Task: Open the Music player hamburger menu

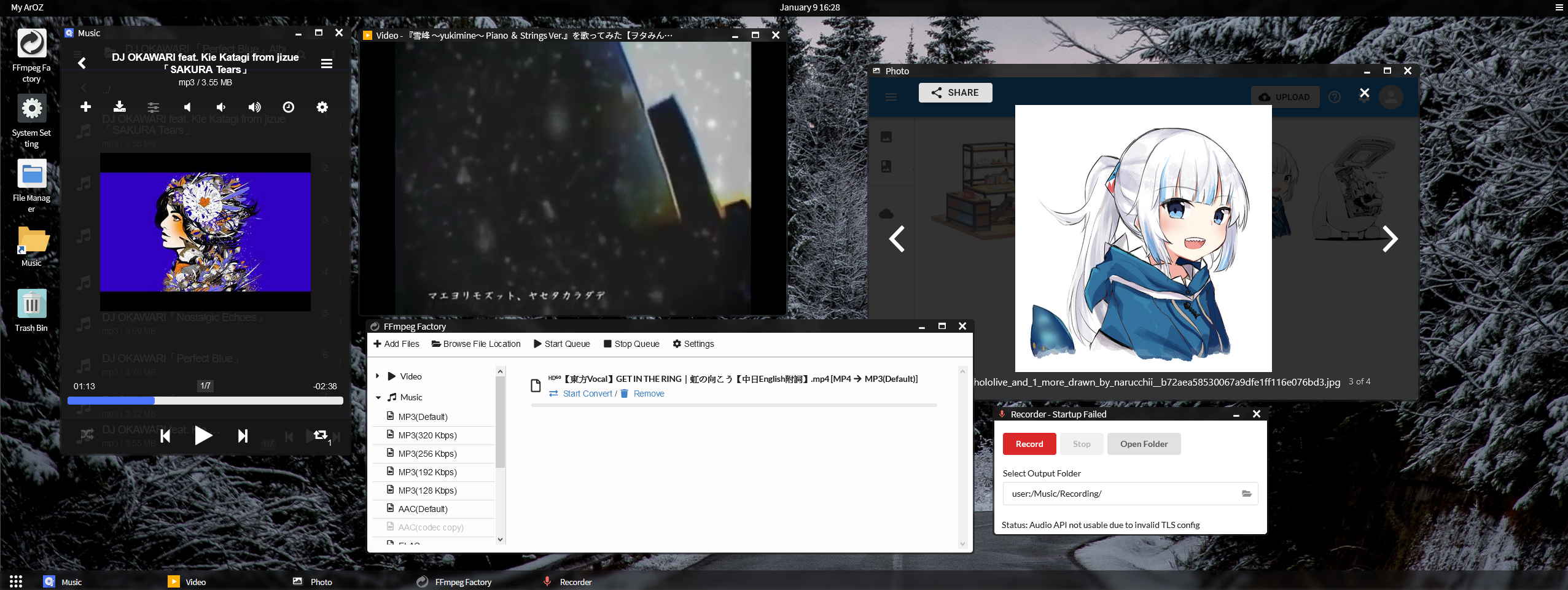Action: (x=327, y=64)
